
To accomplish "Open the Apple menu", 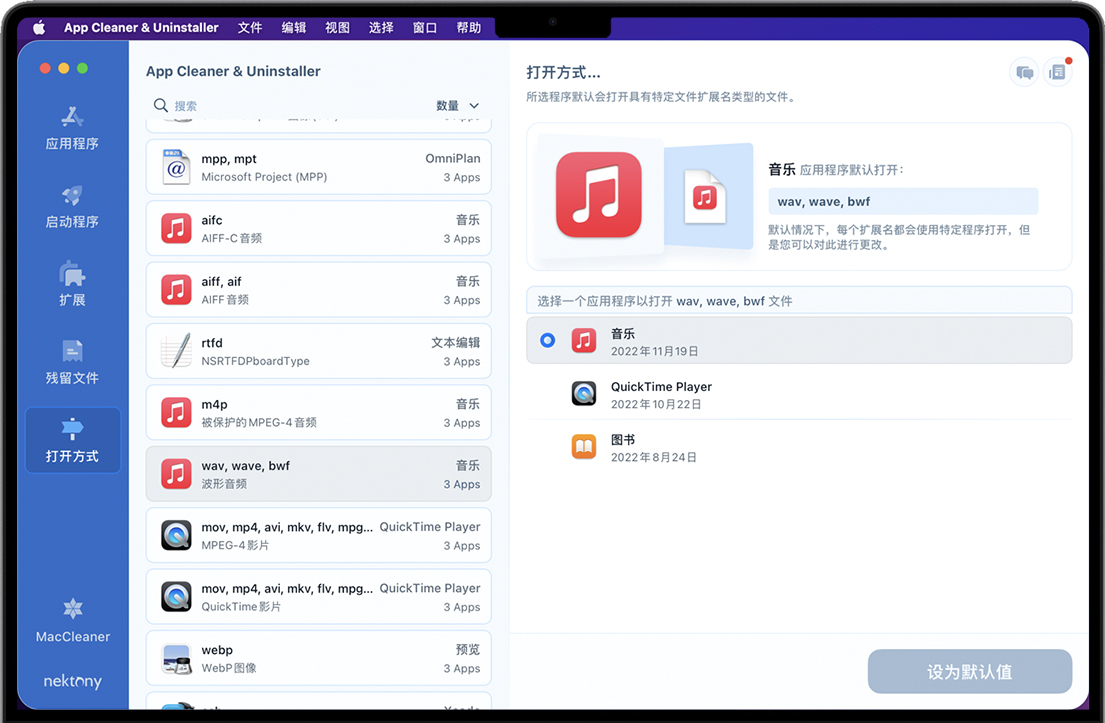I will tap(39, 27).
